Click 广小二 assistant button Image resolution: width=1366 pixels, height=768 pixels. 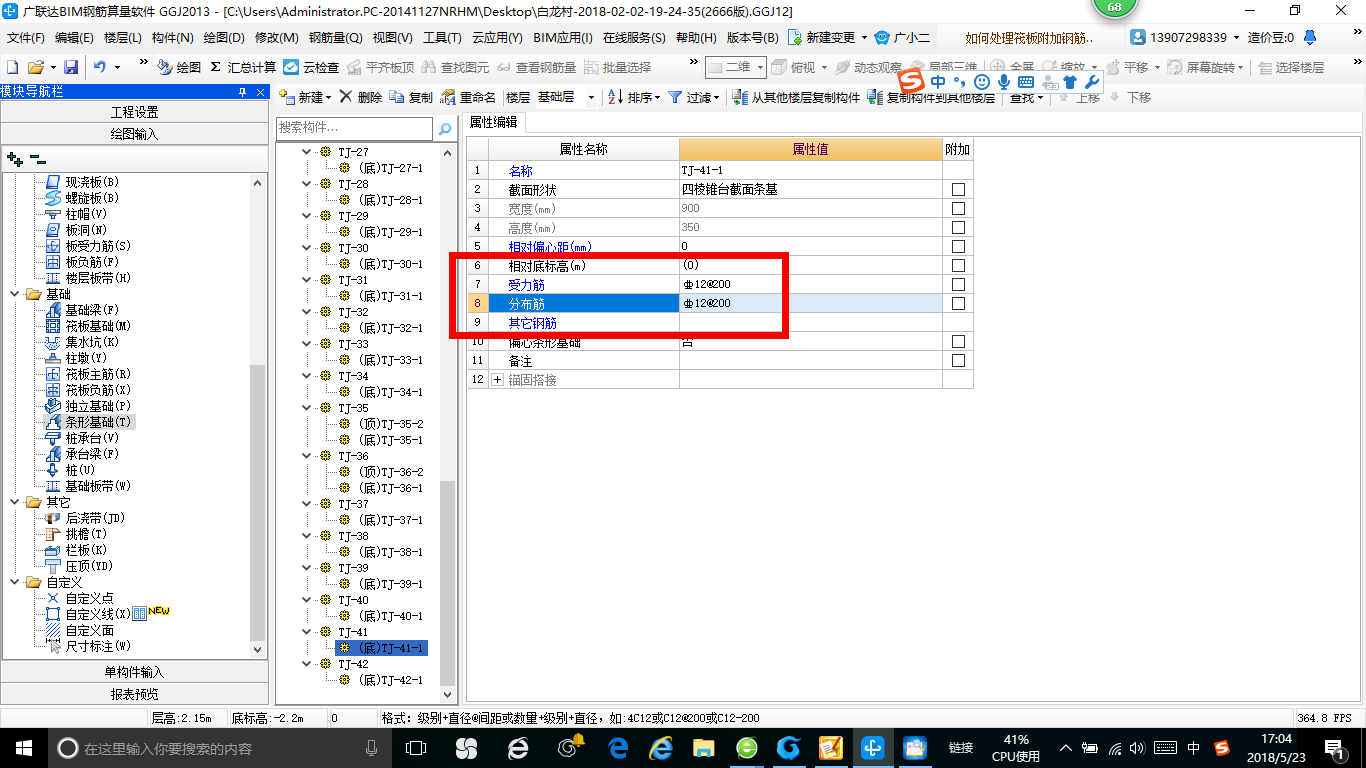902,38
